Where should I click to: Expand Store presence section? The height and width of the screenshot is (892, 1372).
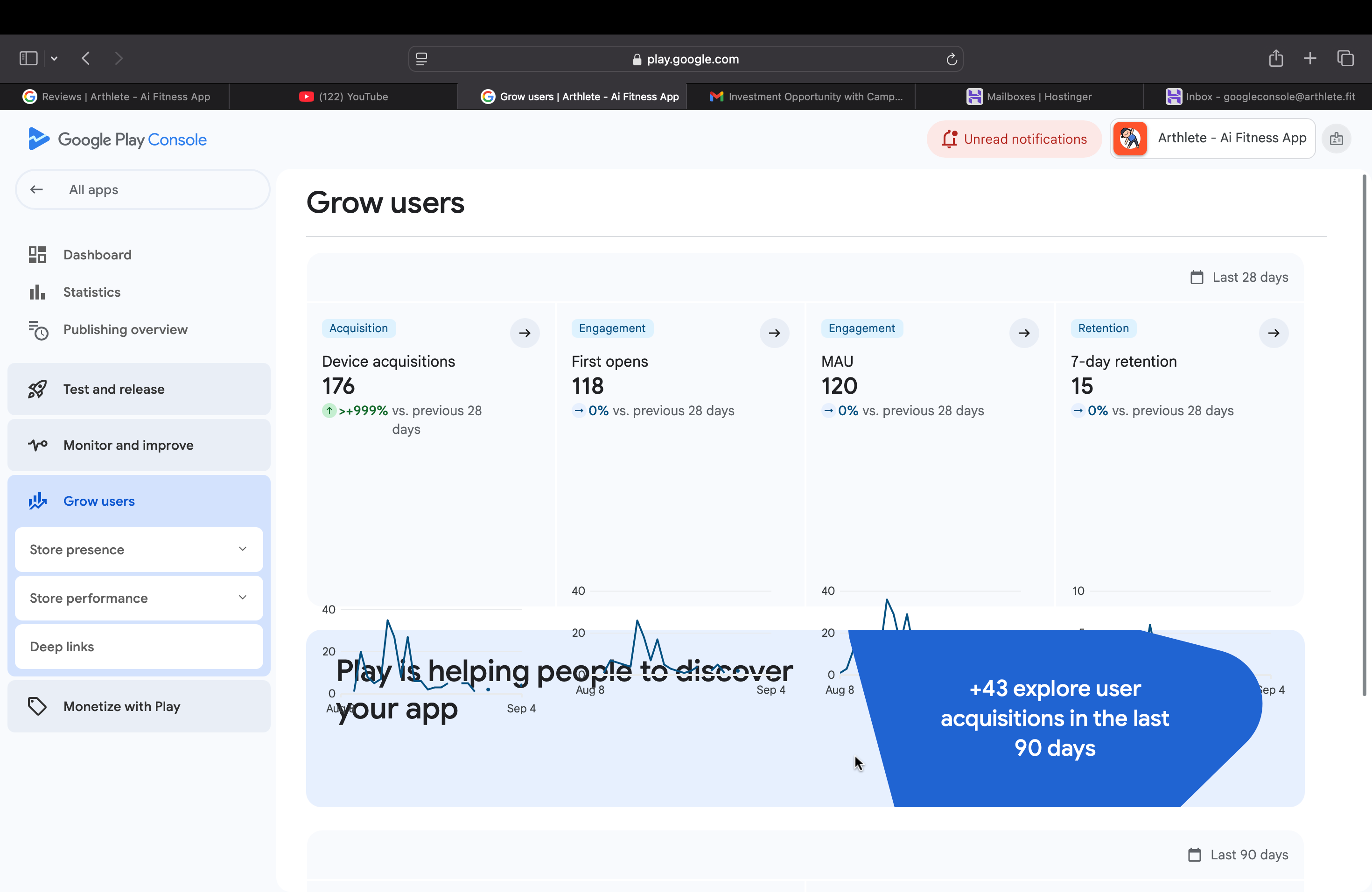click(x=139, y=549)
